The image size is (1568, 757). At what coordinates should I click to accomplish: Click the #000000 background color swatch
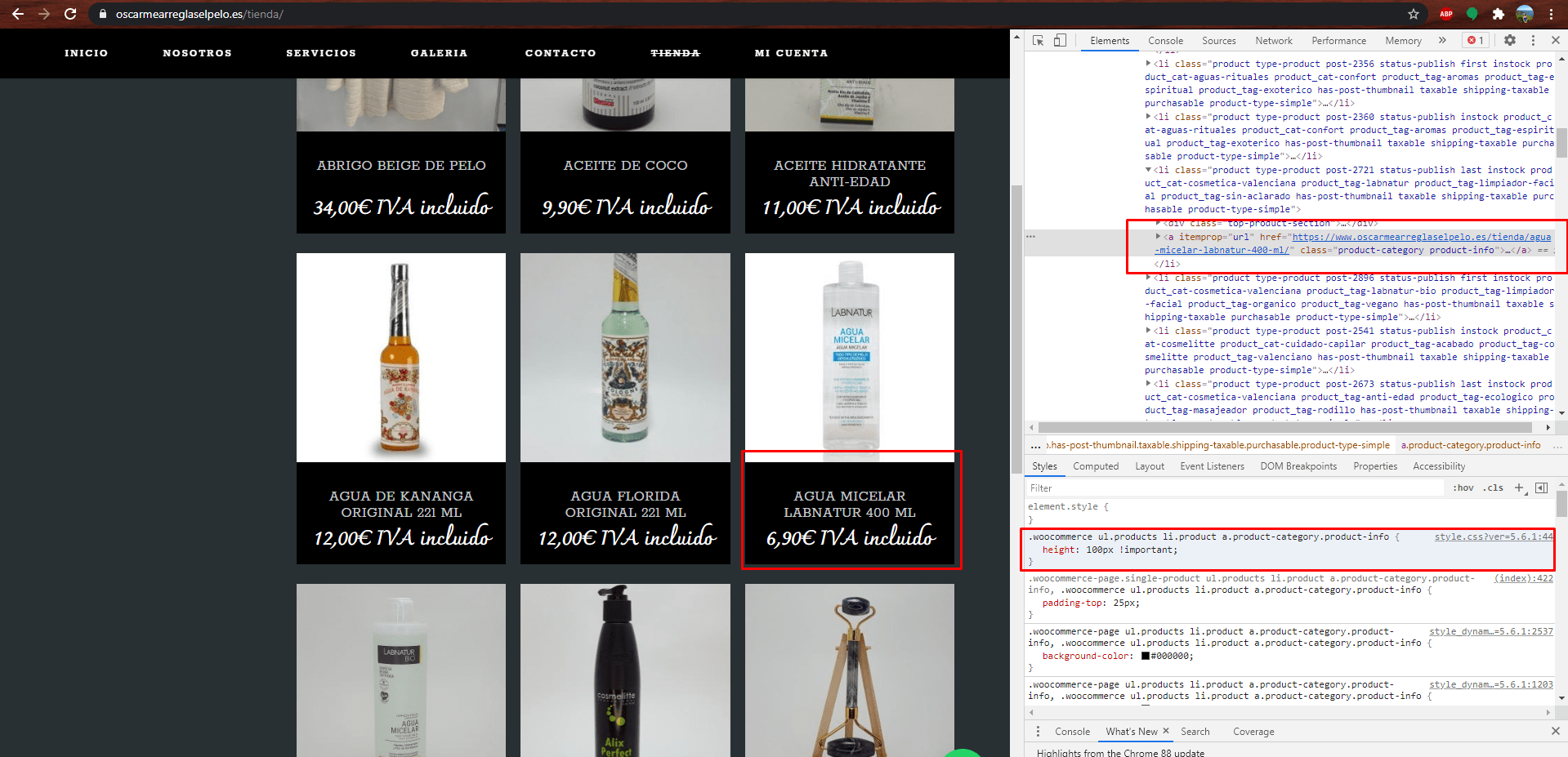coord(1146,656)
